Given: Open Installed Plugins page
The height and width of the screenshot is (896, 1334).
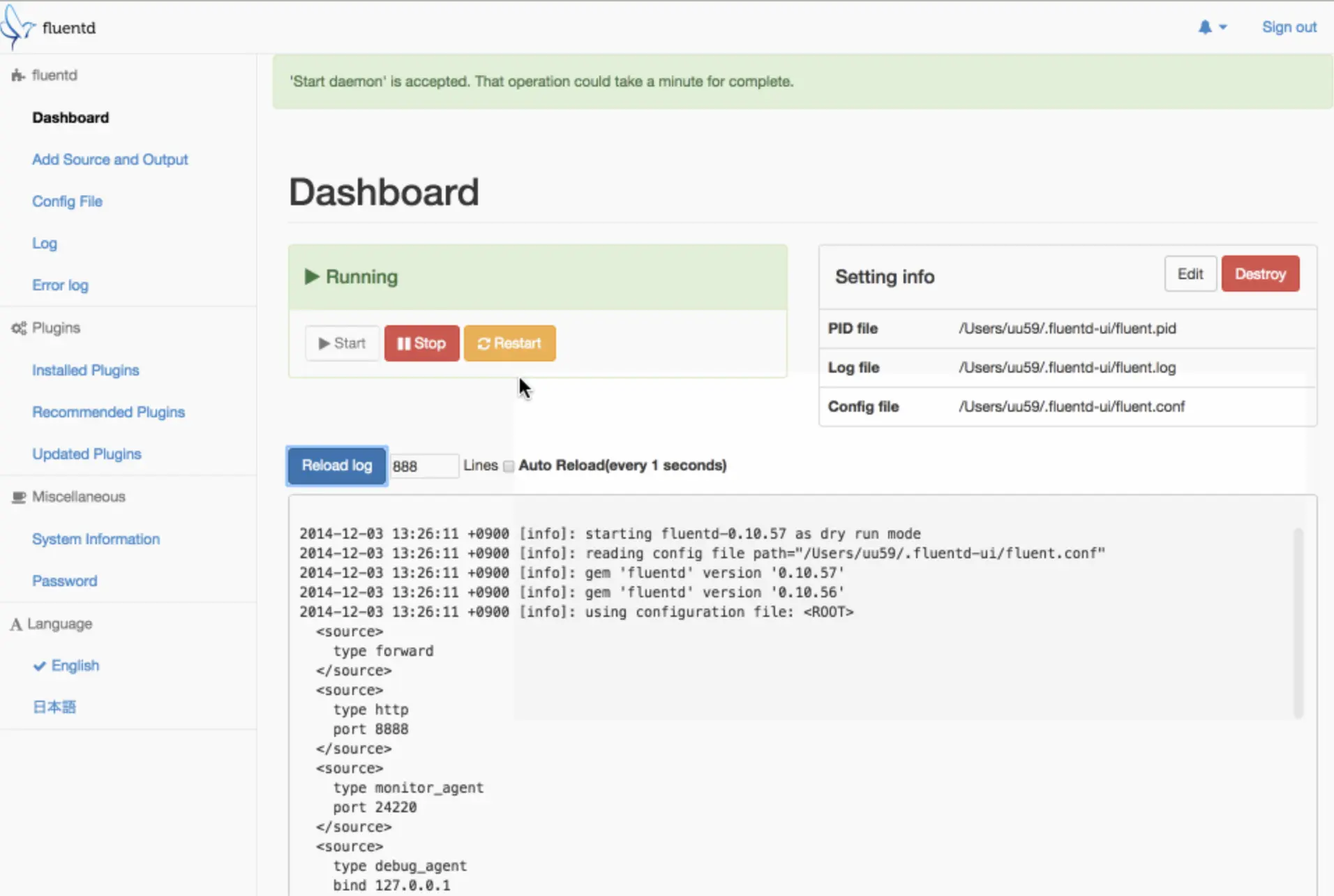Looking at the screenshot, I should pyautogui.click(x=85, y=370).
